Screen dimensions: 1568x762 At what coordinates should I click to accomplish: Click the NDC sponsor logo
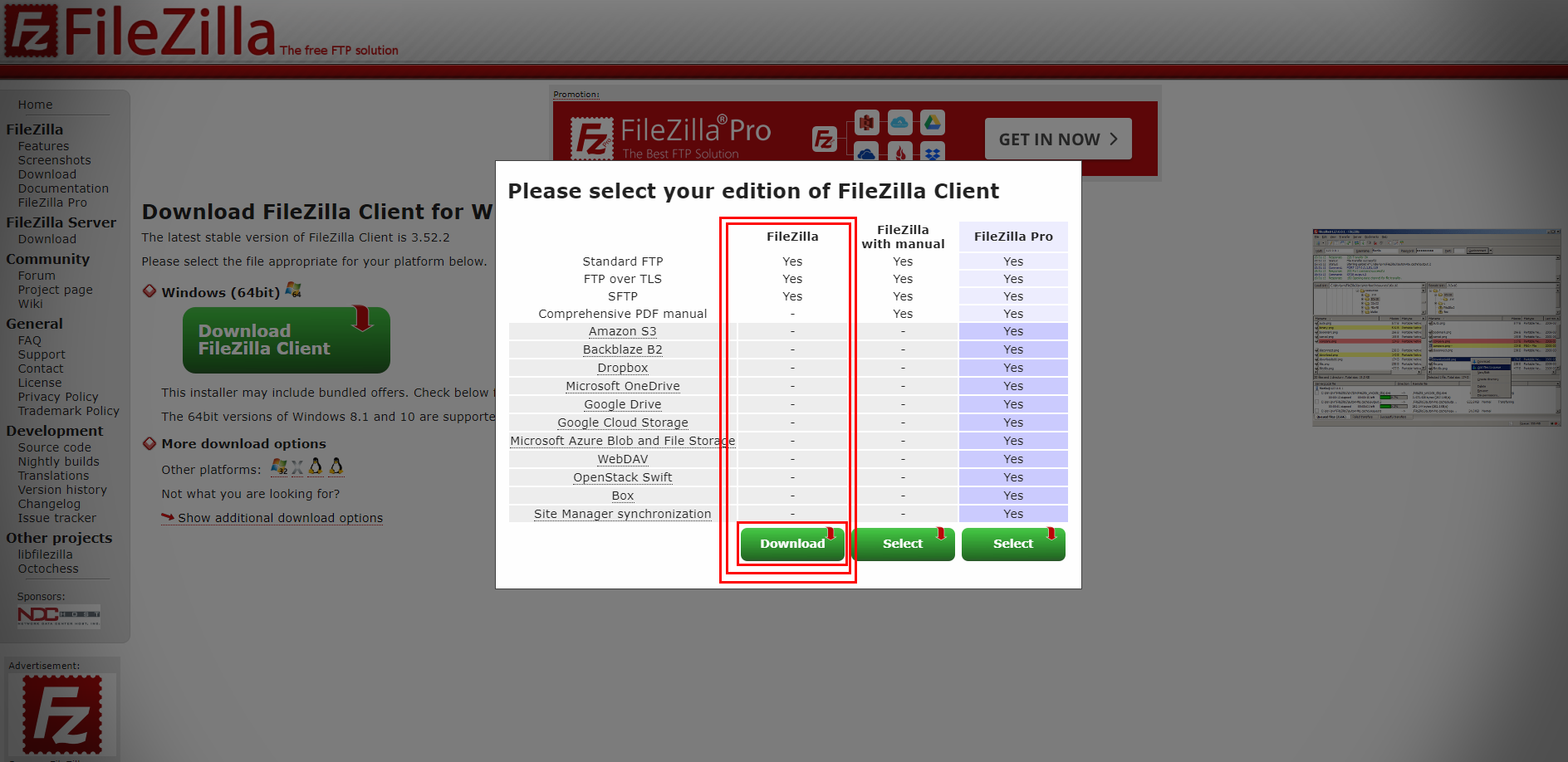click(59, 616)
